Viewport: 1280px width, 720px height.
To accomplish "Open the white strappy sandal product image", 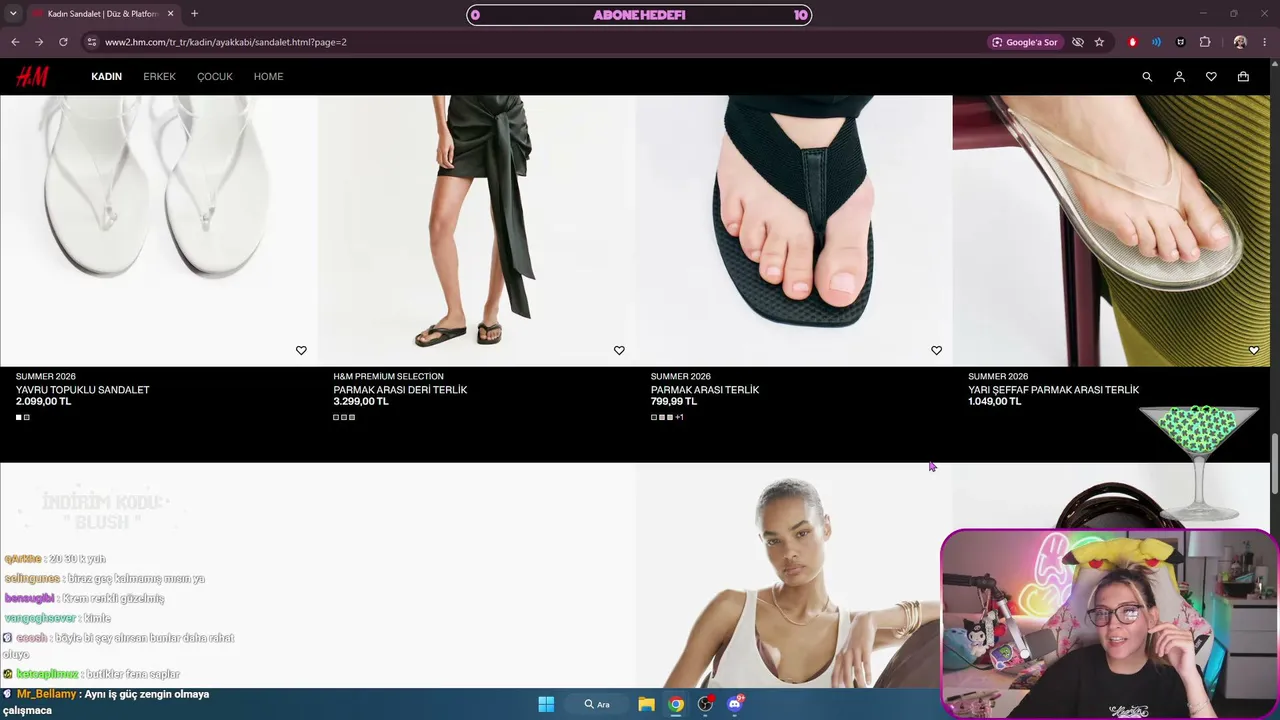I will pos(159,231).
